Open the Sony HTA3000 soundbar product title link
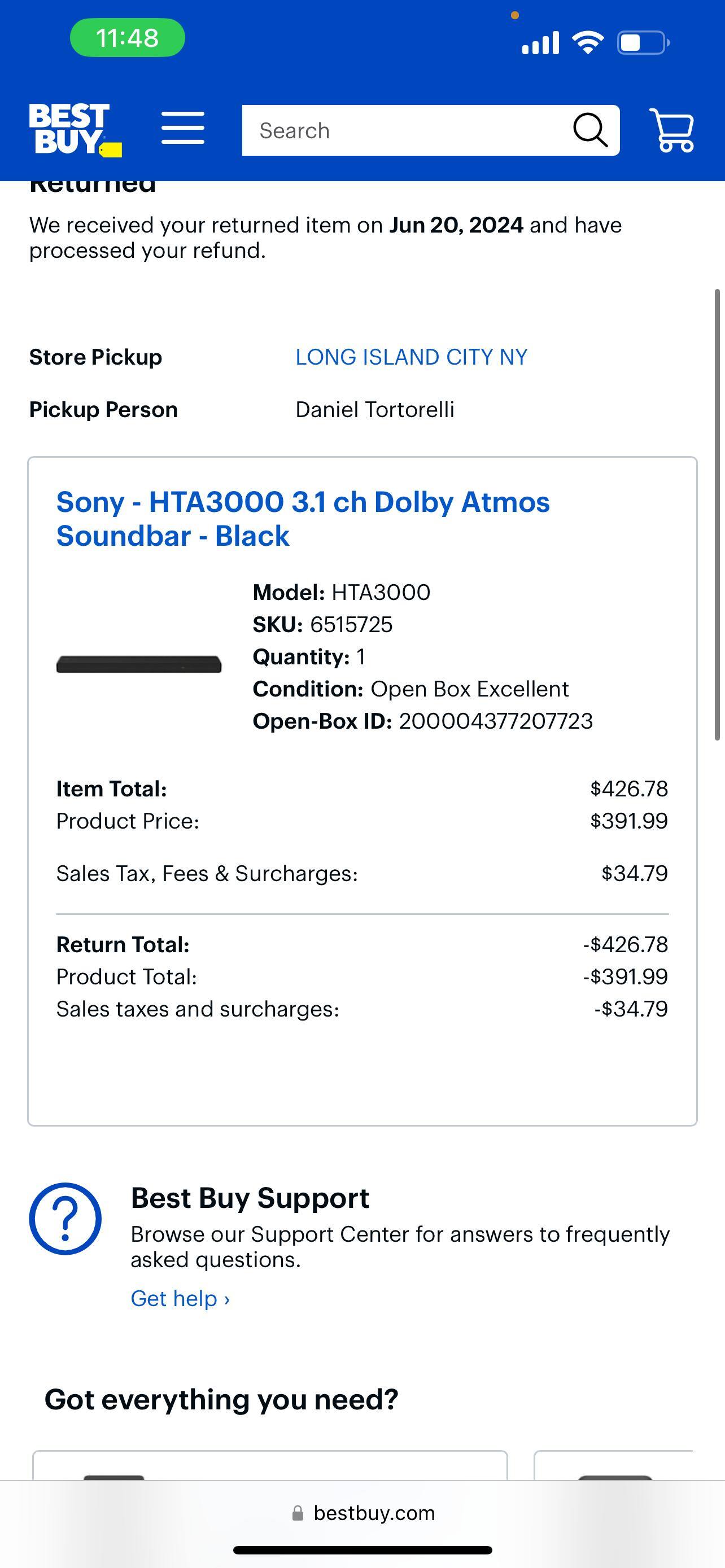Image resolution: width=725 pixels, height=1568 pixels. pyautogui.click(x=303, y=519)
